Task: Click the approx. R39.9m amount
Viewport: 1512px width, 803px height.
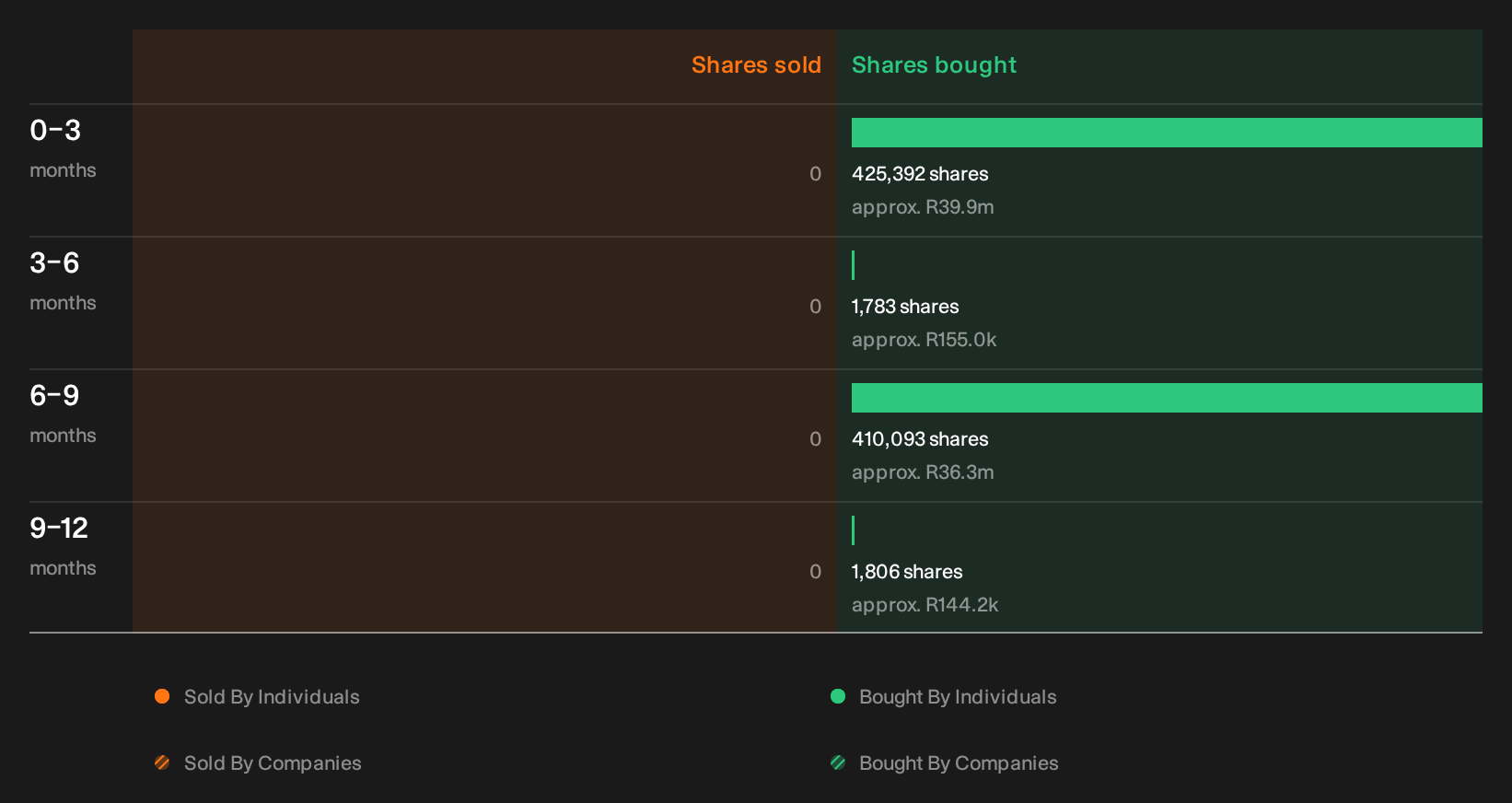Action: click(x=923, y=207)
